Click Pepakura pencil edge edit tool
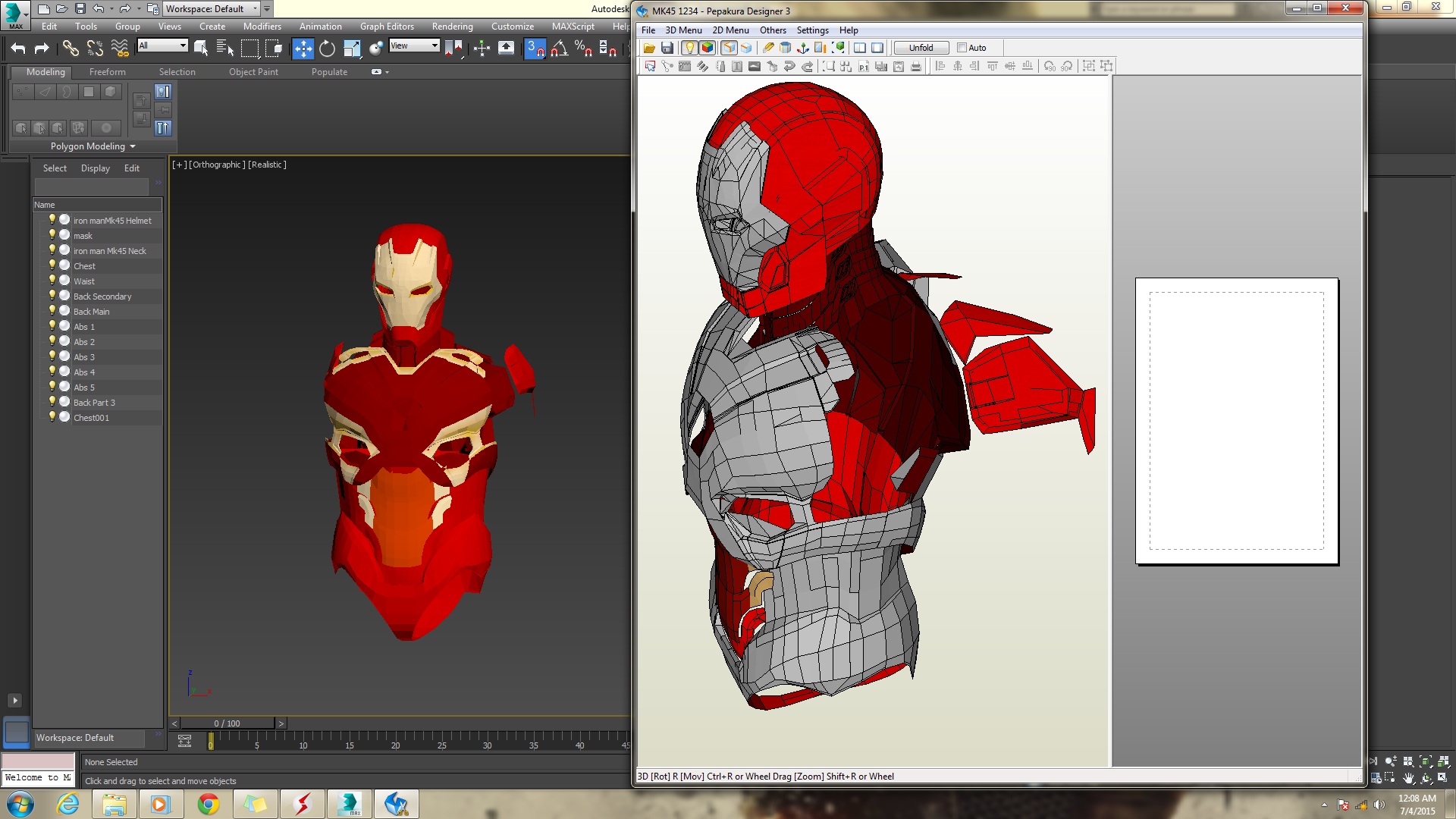1456x819 pixels. 768,48
